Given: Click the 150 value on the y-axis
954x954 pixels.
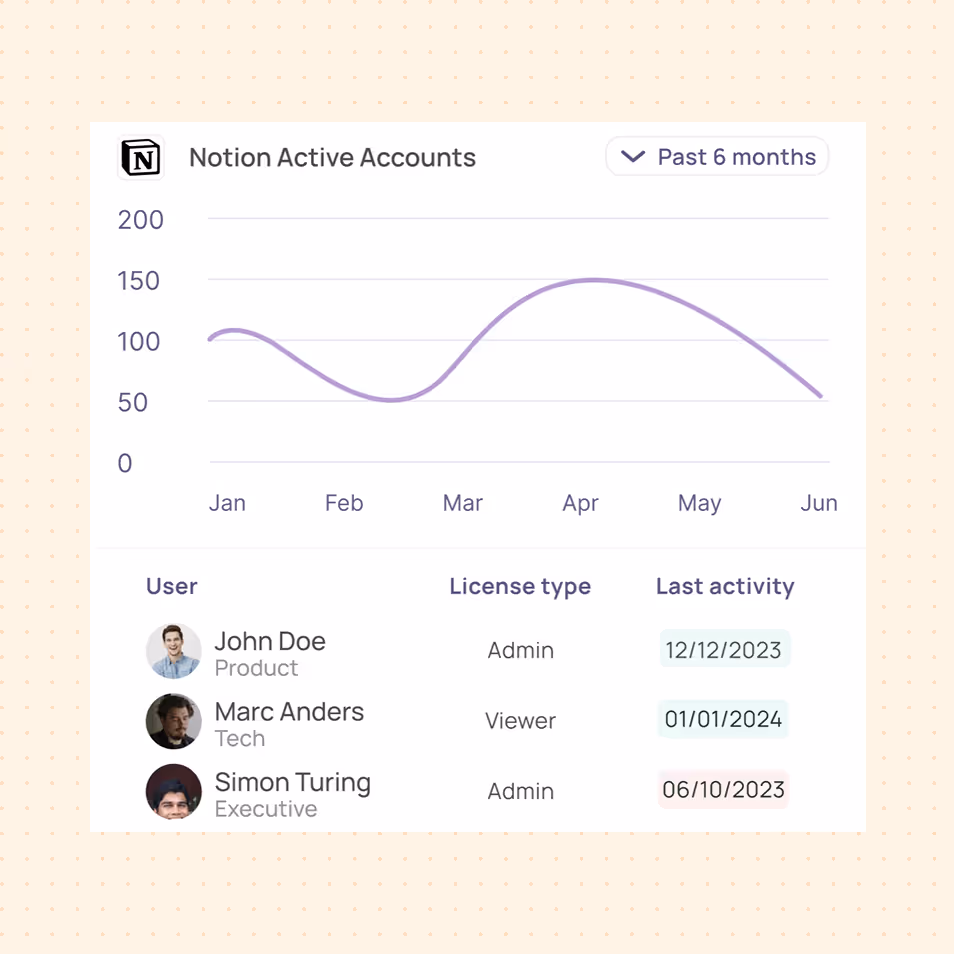Looking at the screenshot, I should pyautogui.click(x=139, y=280).
